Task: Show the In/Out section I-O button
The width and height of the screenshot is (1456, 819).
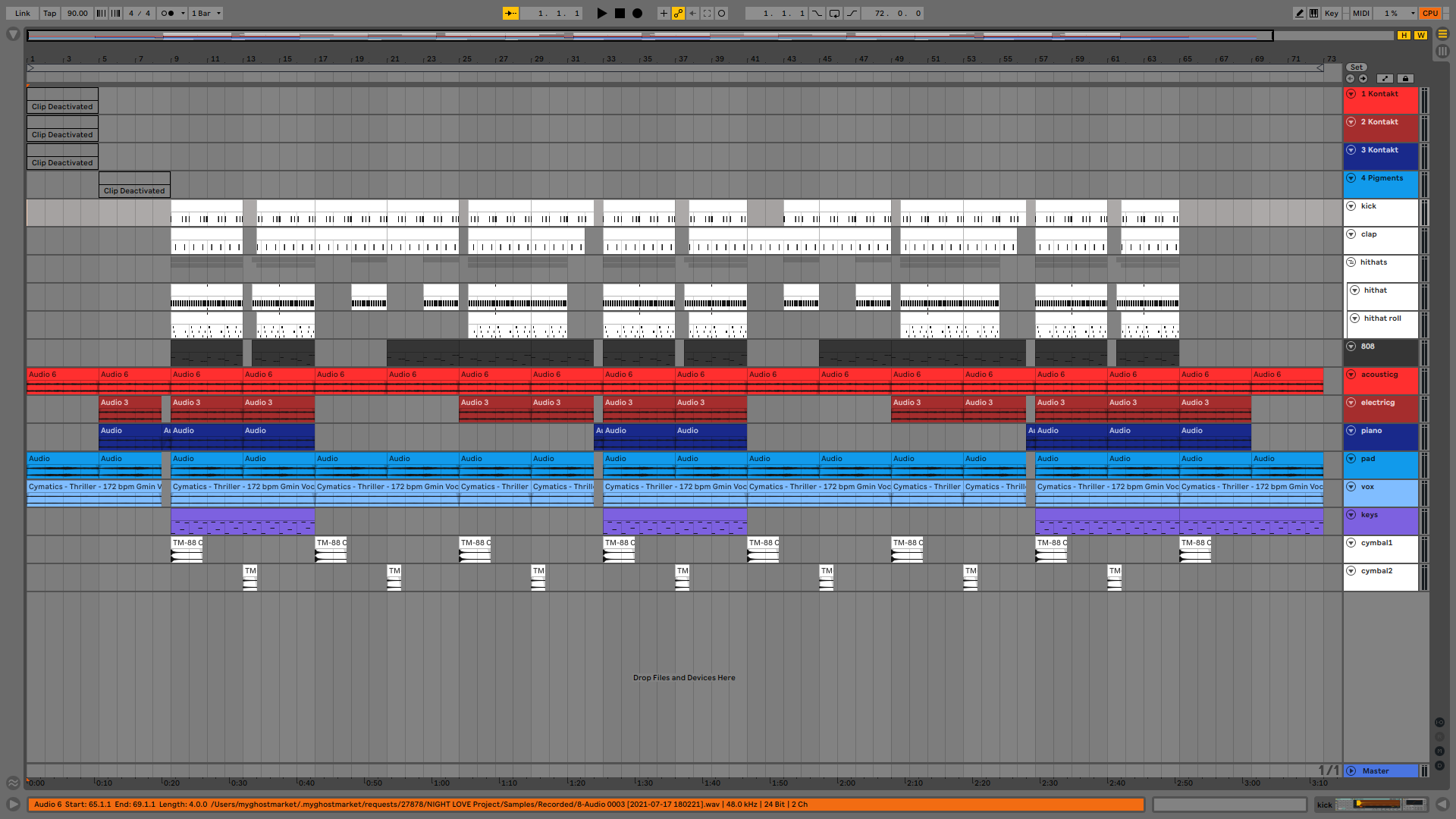Action: point(1439,723)
